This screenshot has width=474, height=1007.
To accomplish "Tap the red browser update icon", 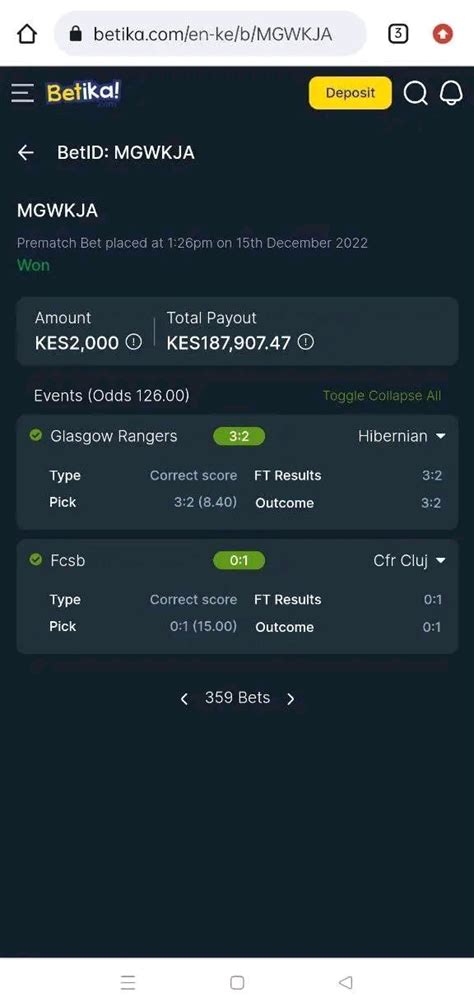I will coord(443,33).
